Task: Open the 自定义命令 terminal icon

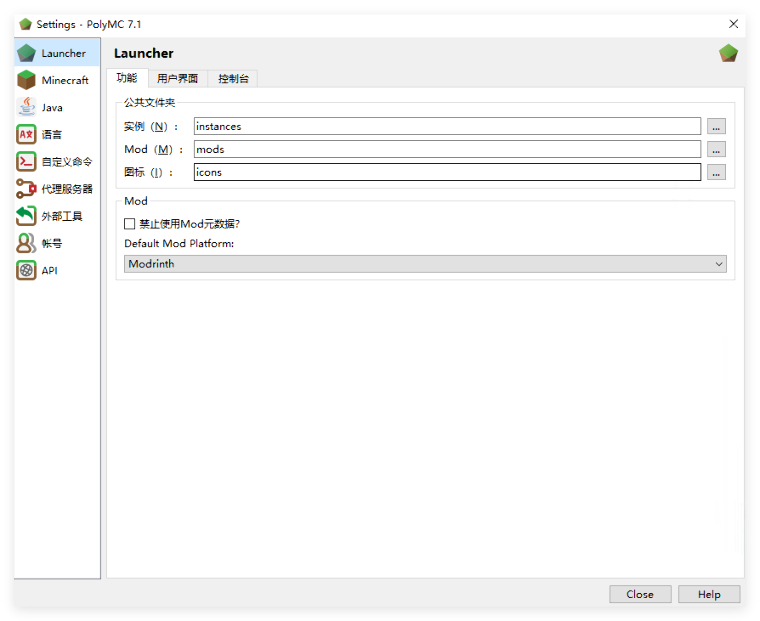Action: click(26, 161)
